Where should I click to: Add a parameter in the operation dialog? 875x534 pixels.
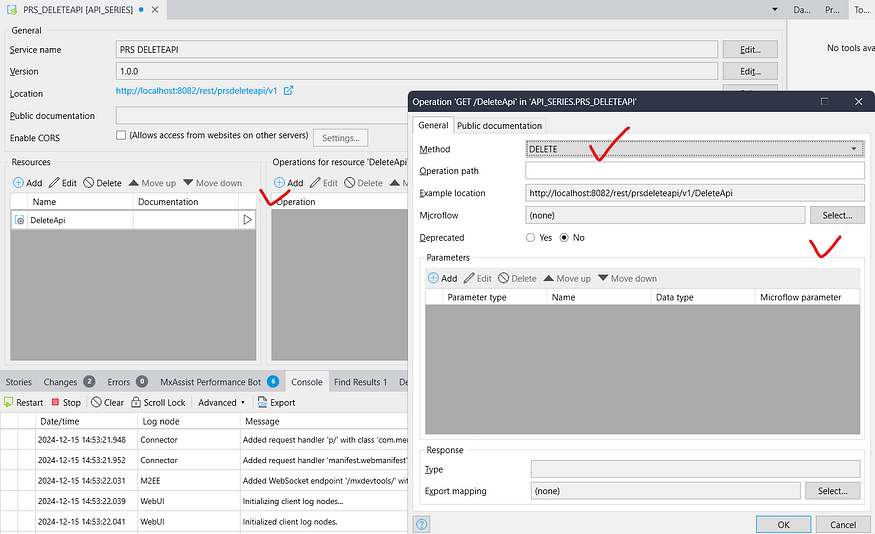(x=442, y=278)
